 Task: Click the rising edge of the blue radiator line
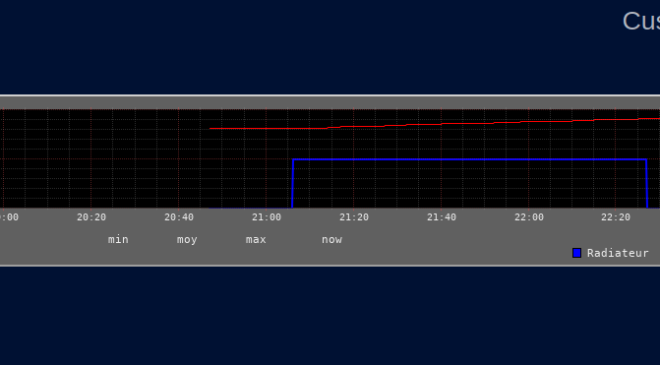pyautogui.click(x=292, y=184)
